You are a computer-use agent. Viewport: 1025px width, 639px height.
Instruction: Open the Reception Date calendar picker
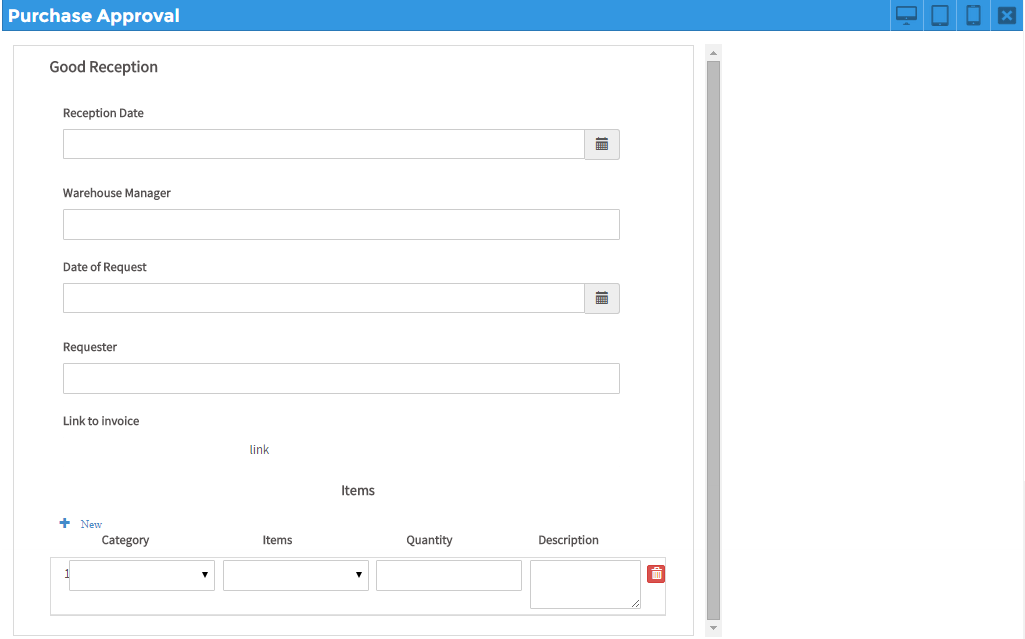coord(602,144)
